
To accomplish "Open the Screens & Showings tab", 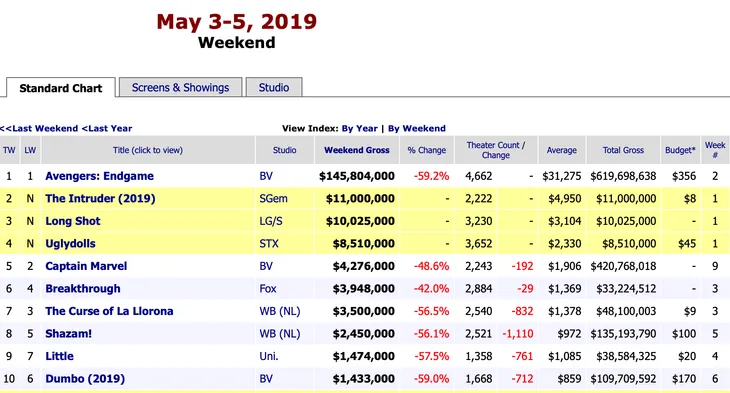I will 180,88.
